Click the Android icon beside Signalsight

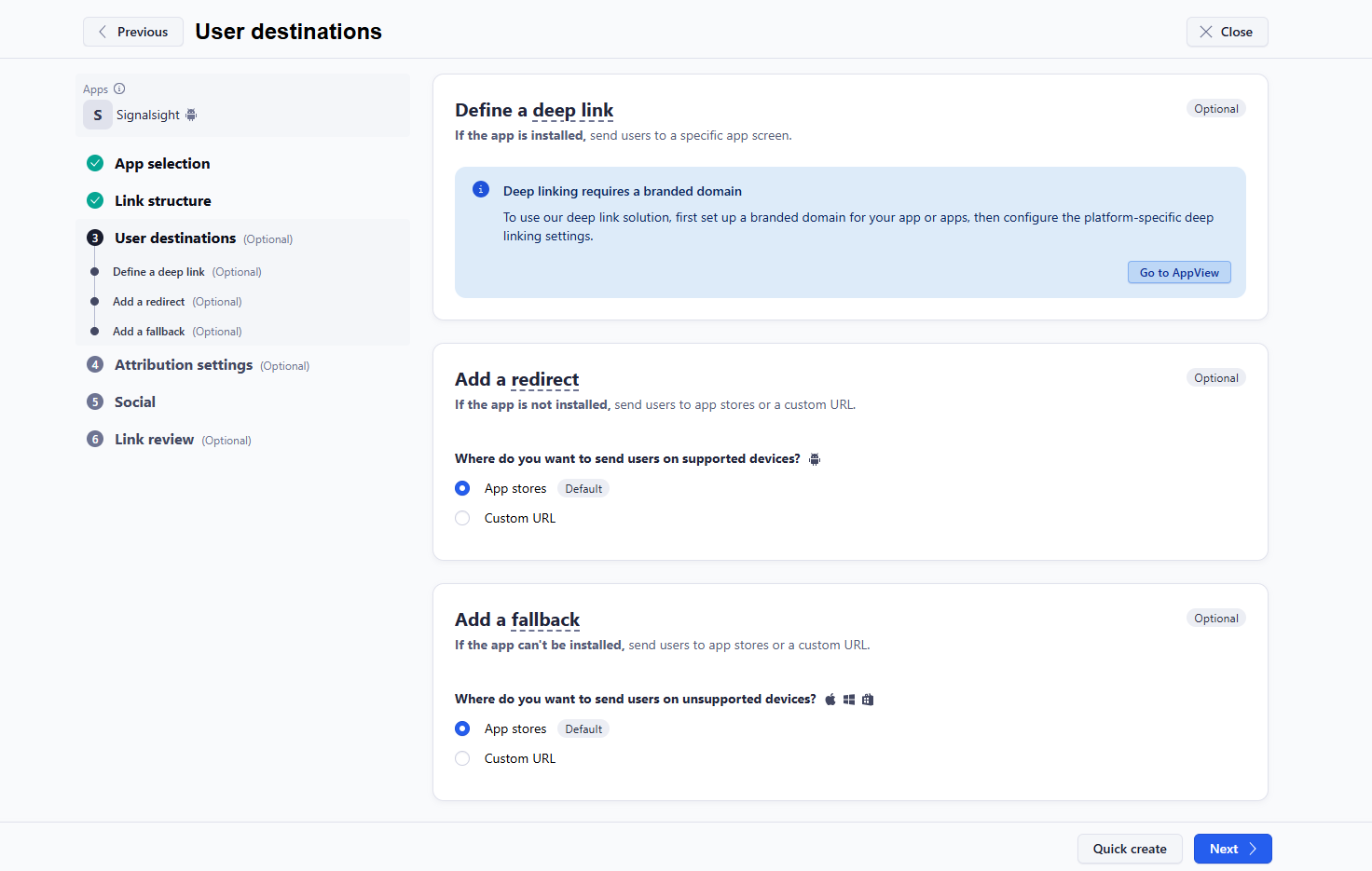click(191, 115)
